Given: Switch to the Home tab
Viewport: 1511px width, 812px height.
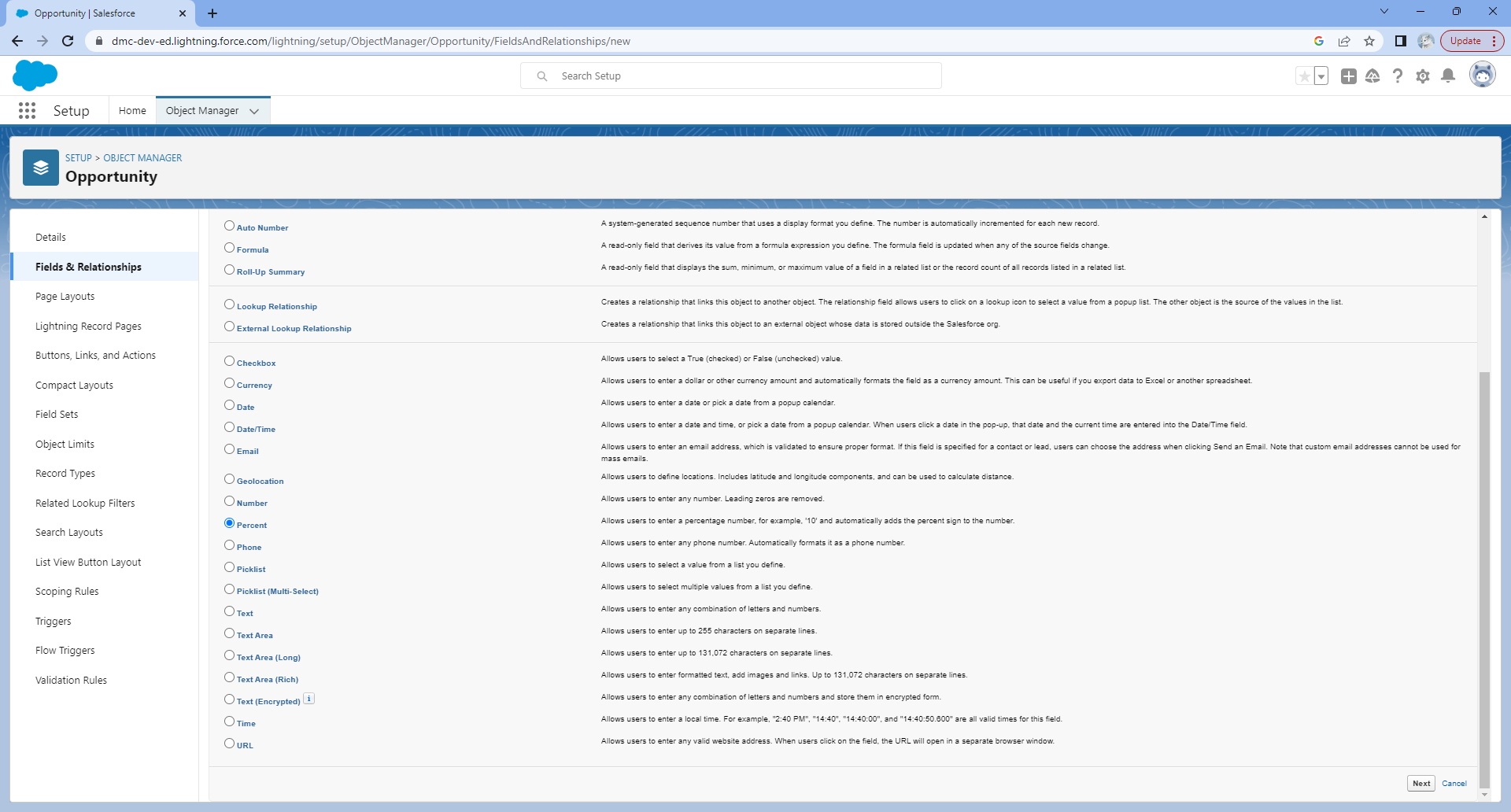Looking at the screenshot, I should pyautogui.click(x=132, y=111).
